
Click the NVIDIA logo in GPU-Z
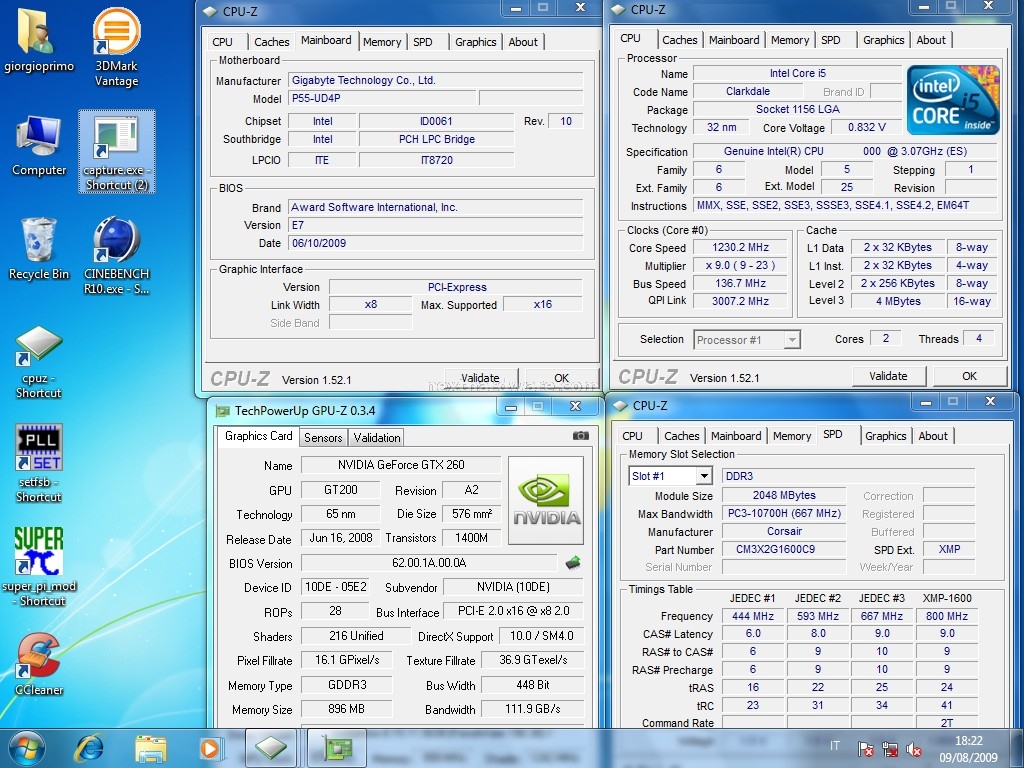point(546,500)
